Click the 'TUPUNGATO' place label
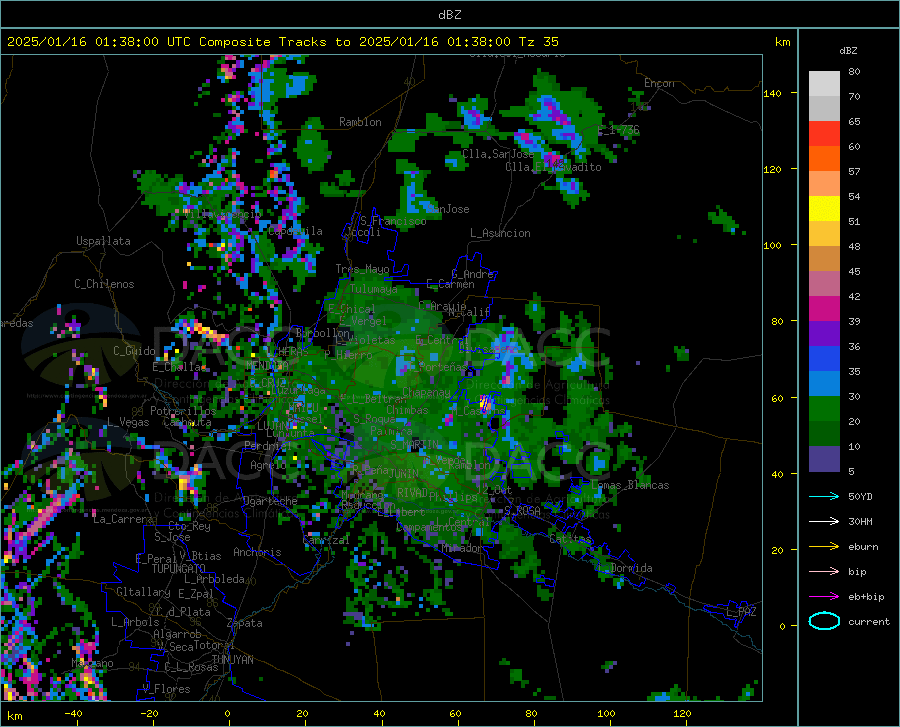This screenshot has width=900, height=727. click(179, 569)
